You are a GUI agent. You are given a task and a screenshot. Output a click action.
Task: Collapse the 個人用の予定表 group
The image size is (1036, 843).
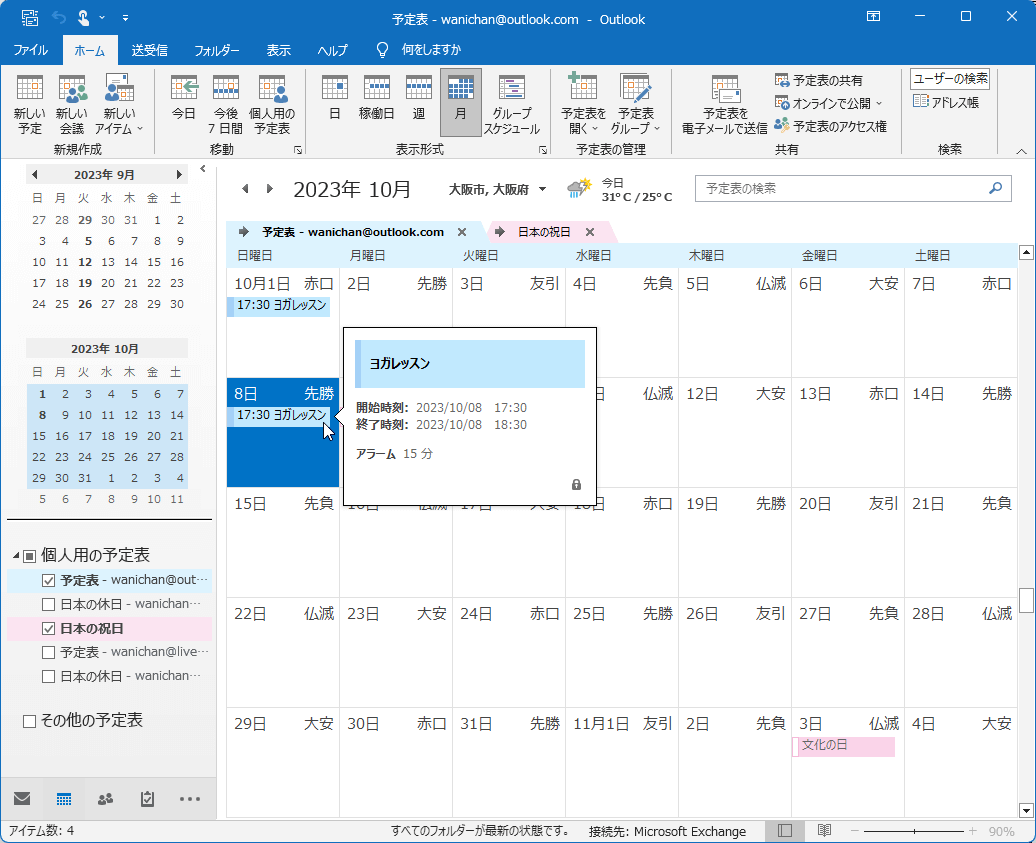[x=16, y=555]
